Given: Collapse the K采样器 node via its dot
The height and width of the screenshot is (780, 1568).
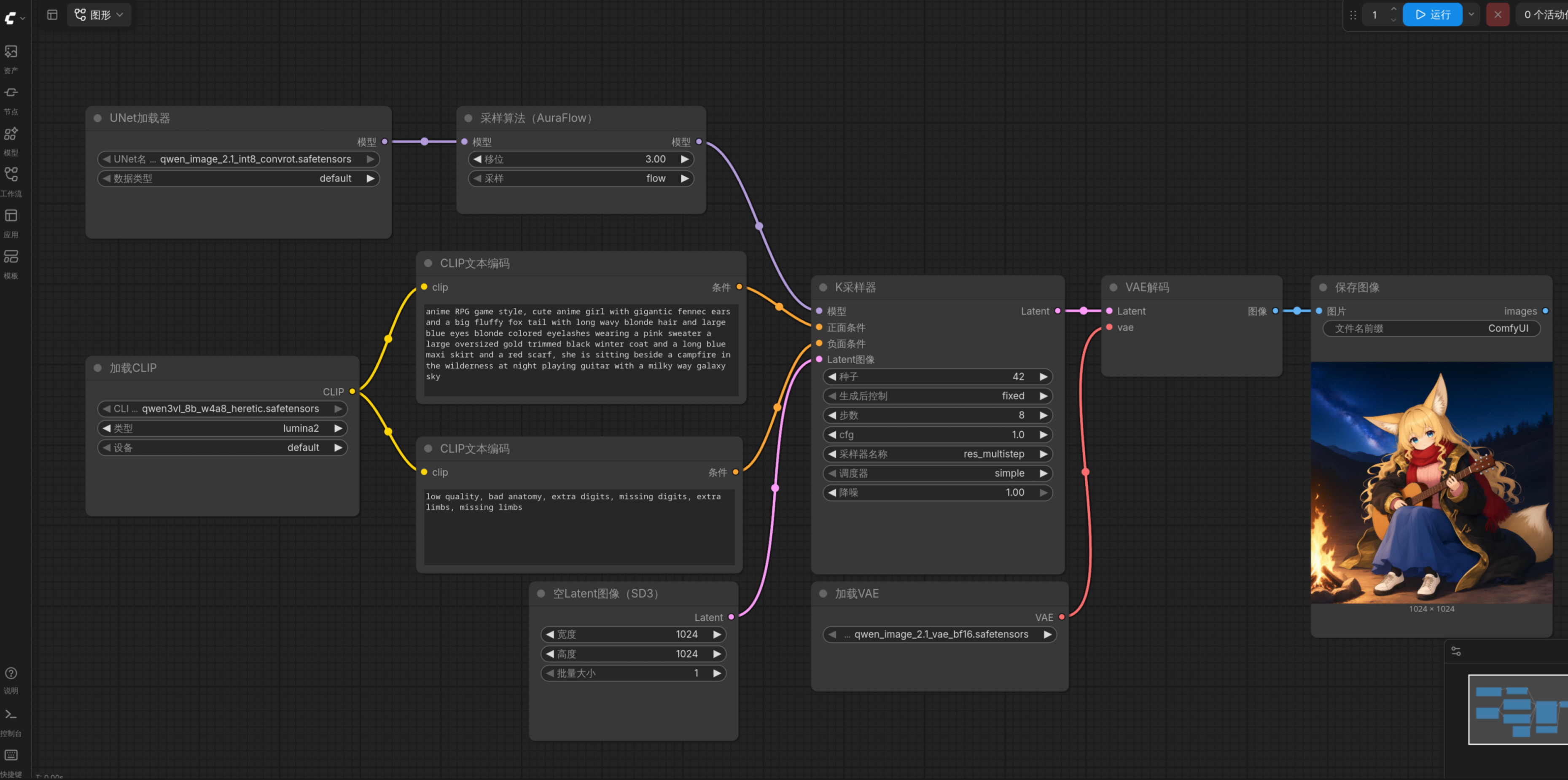Looking at the screenshot, I should click(823, 288).
